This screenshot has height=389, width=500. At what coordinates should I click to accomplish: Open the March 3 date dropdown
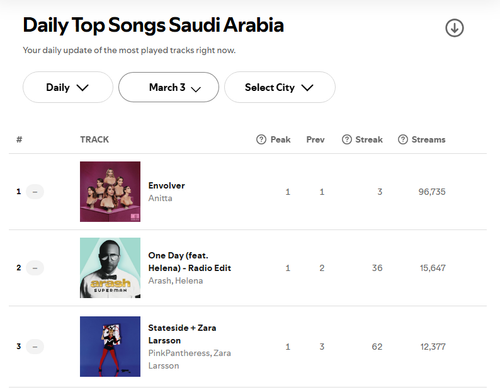[x=169, y=87]
